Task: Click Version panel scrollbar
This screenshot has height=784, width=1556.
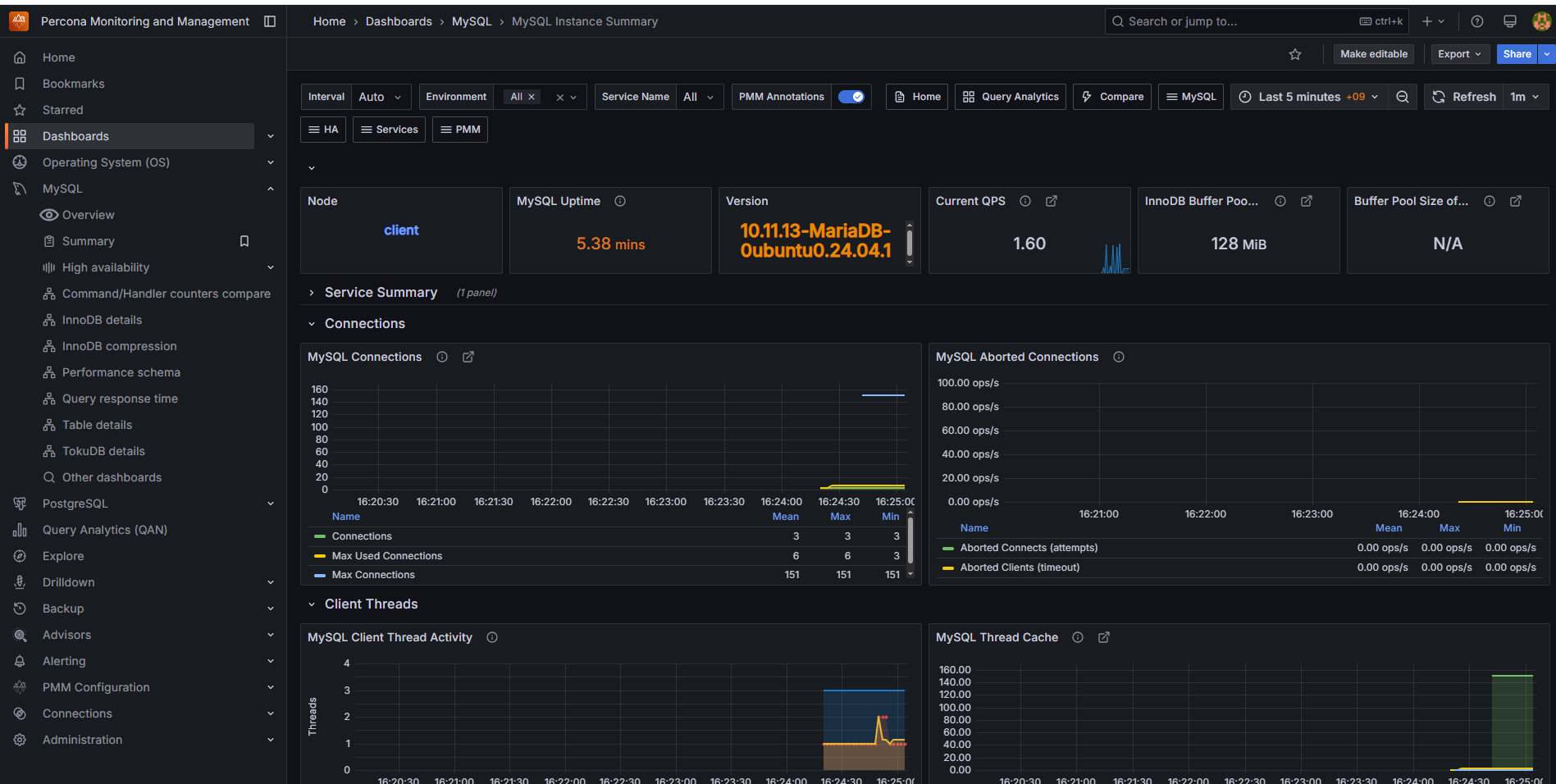Action: point(909,244)
